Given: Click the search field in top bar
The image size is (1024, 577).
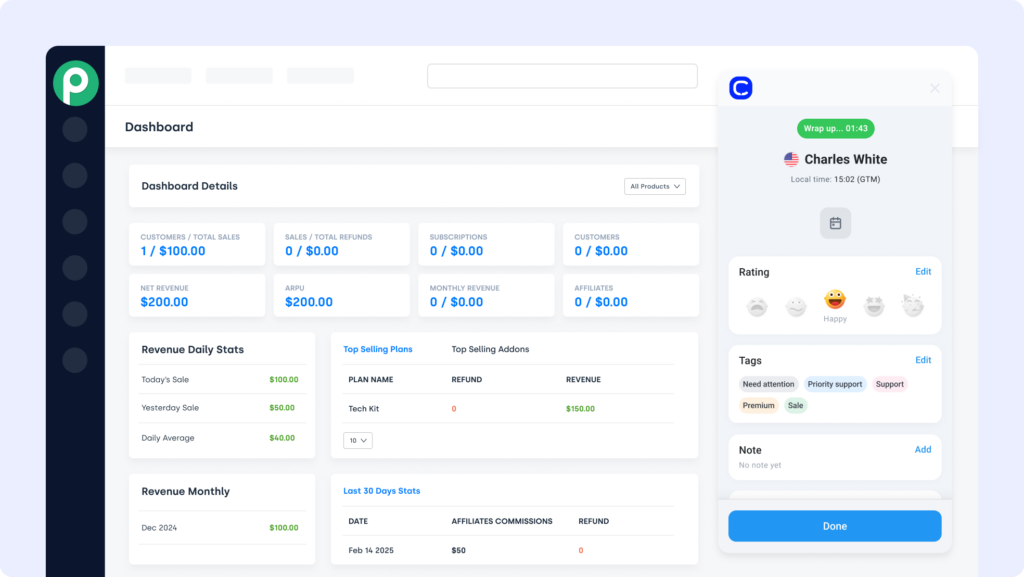Looking at the screenshot, I should tap(562, 76).
